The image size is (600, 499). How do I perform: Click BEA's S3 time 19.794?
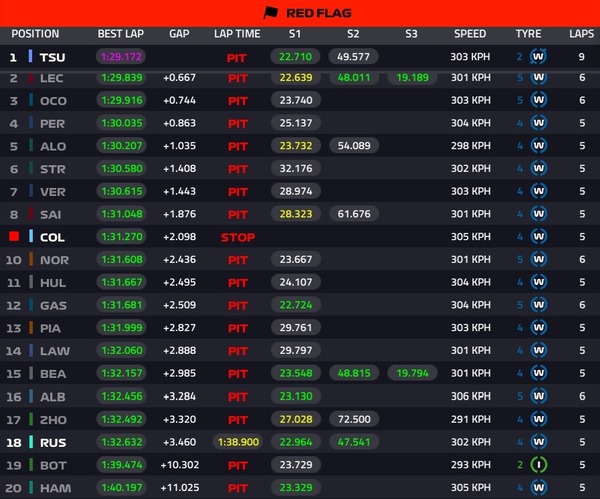click(412, 373)
